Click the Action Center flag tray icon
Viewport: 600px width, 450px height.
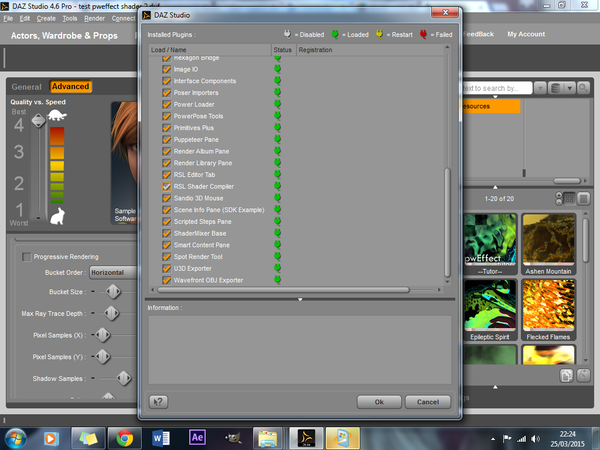pos(507,439)
